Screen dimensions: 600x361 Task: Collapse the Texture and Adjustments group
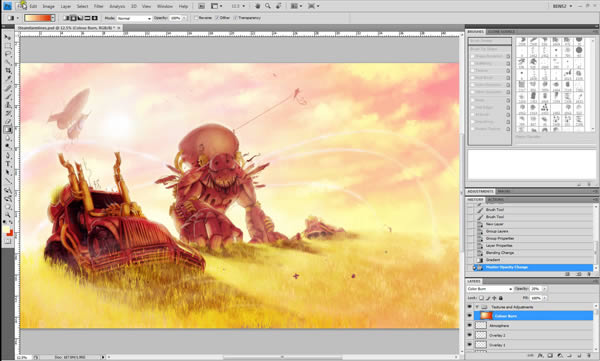pyautogui.click(x=477, y=307)
